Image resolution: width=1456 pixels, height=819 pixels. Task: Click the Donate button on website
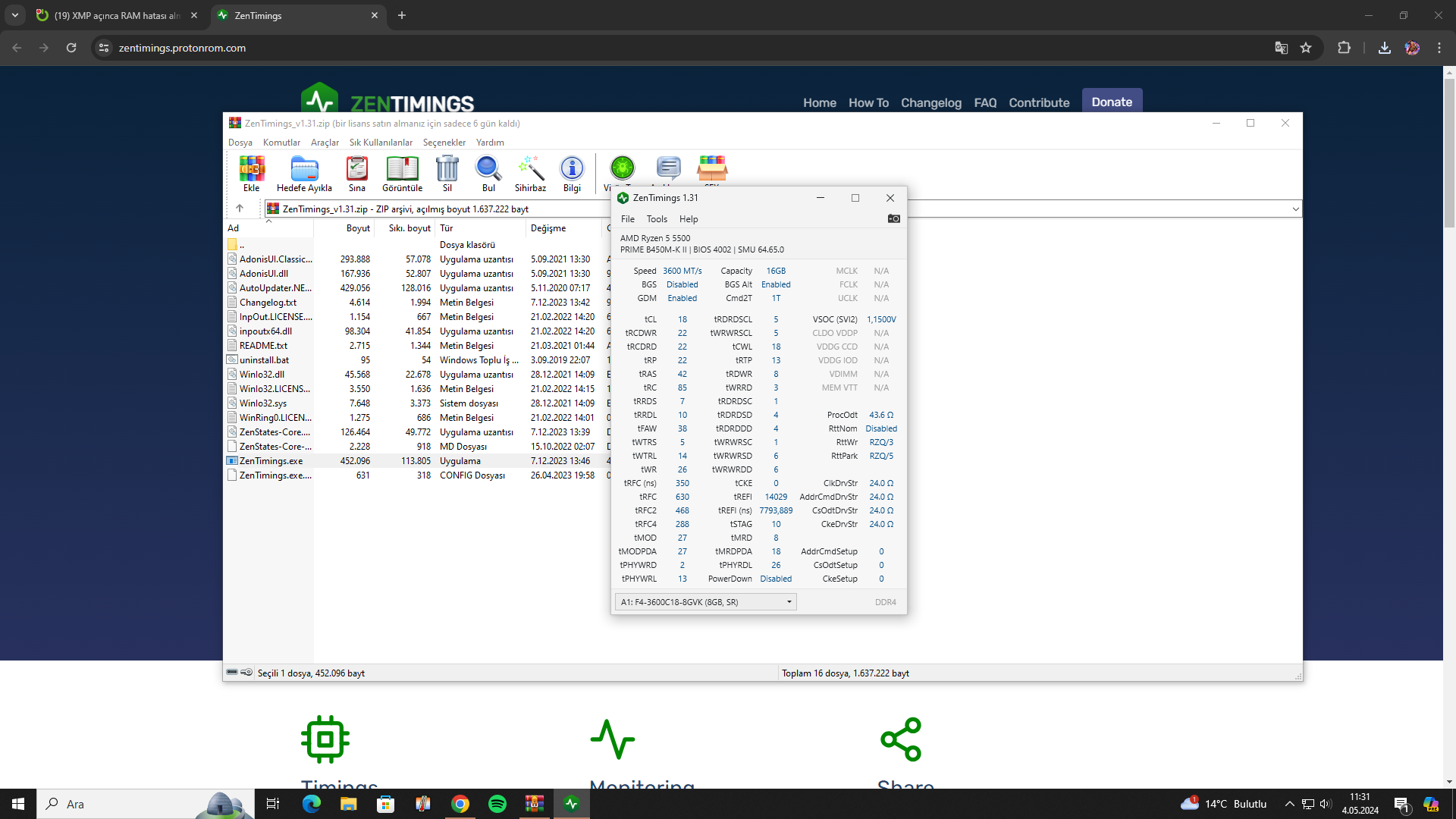coord(1112,102)
